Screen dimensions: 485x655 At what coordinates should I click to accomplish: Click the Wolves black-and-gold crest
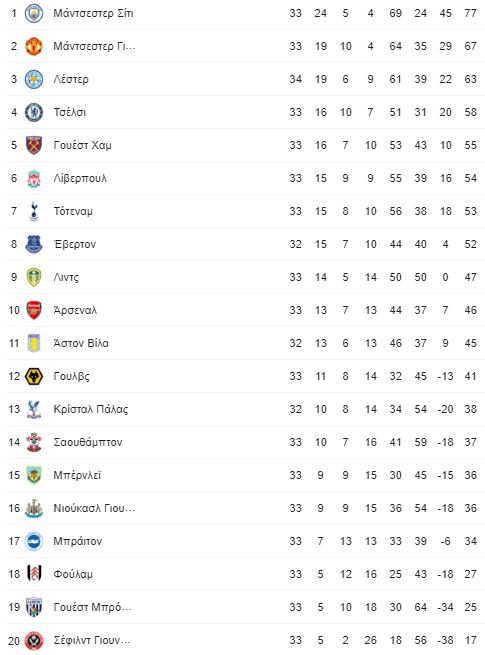click(34, 376)
